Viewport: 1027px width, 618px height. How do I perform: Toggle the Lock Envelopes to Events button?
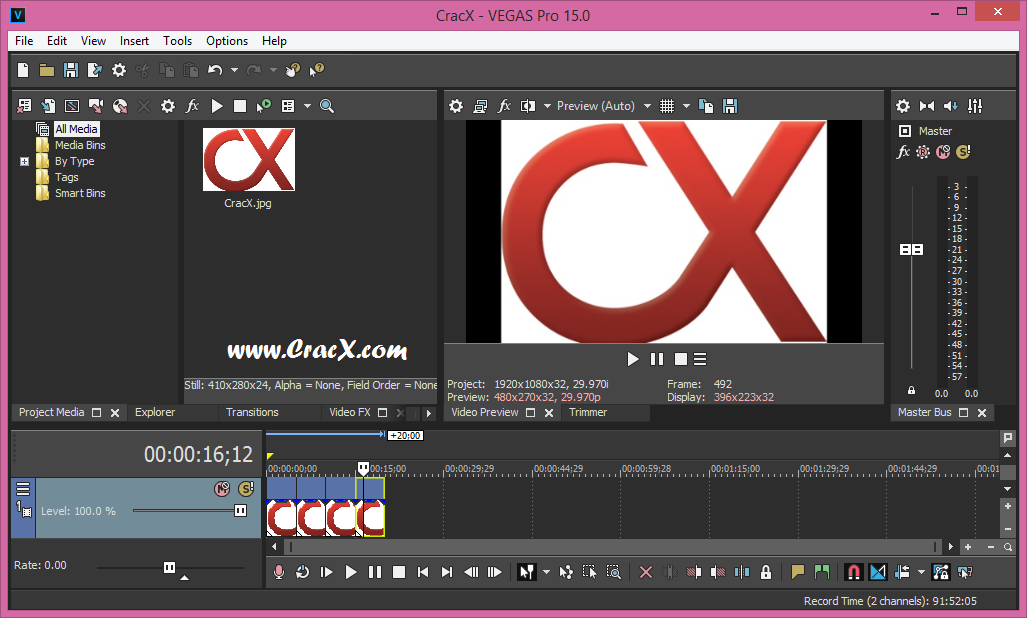pyautogui.click(x=941, y=572)
